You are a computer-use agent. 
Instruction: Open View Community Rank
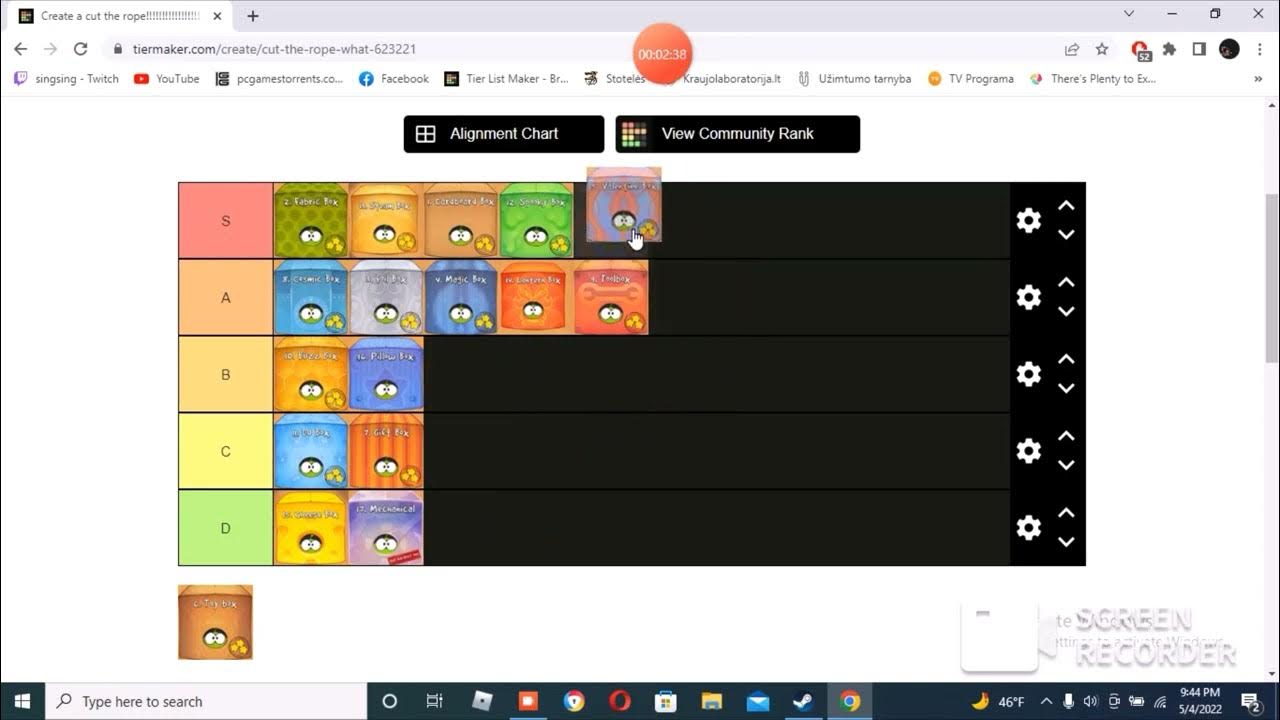[x=738, y=134]
